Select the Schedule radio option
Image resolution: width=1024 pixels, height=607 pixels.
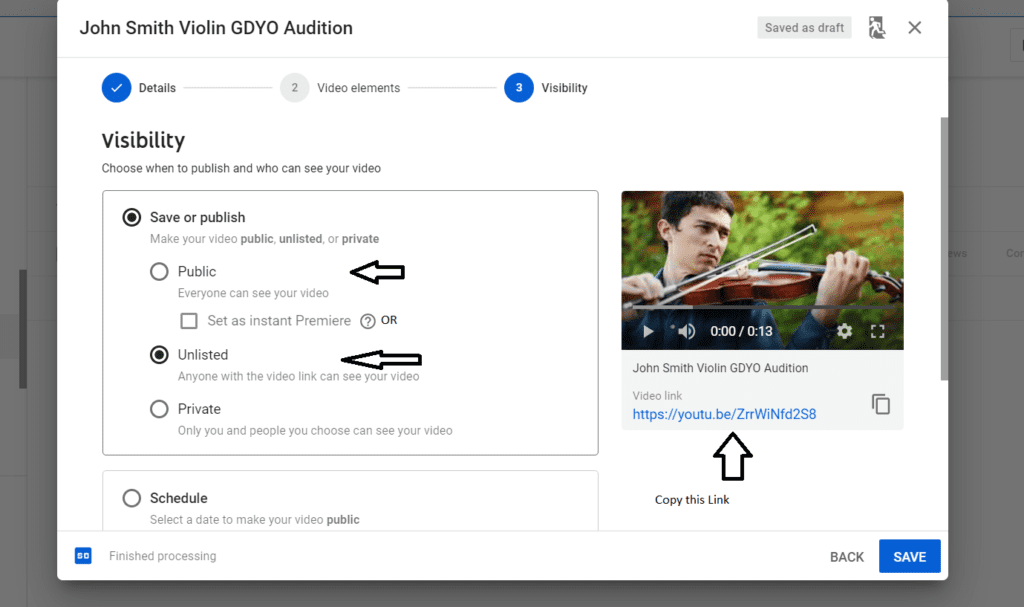(131, 498)
